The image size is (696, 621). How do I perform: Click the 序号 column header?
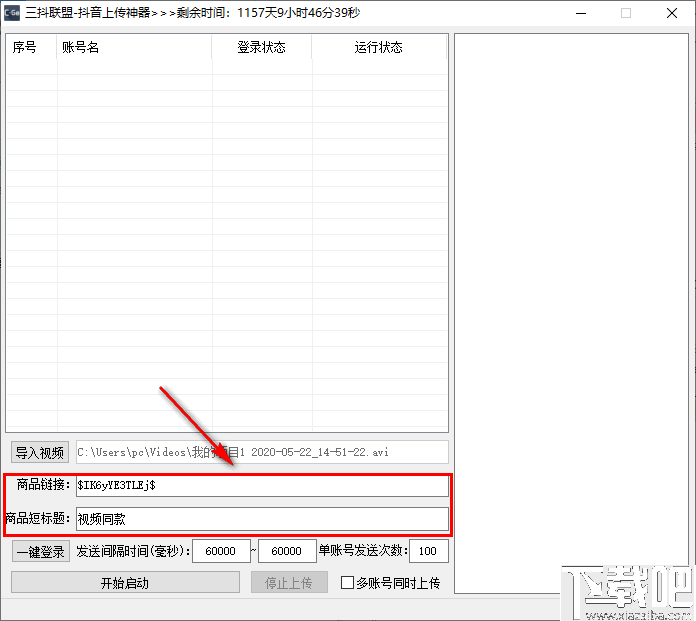click(x=31, y=47)
